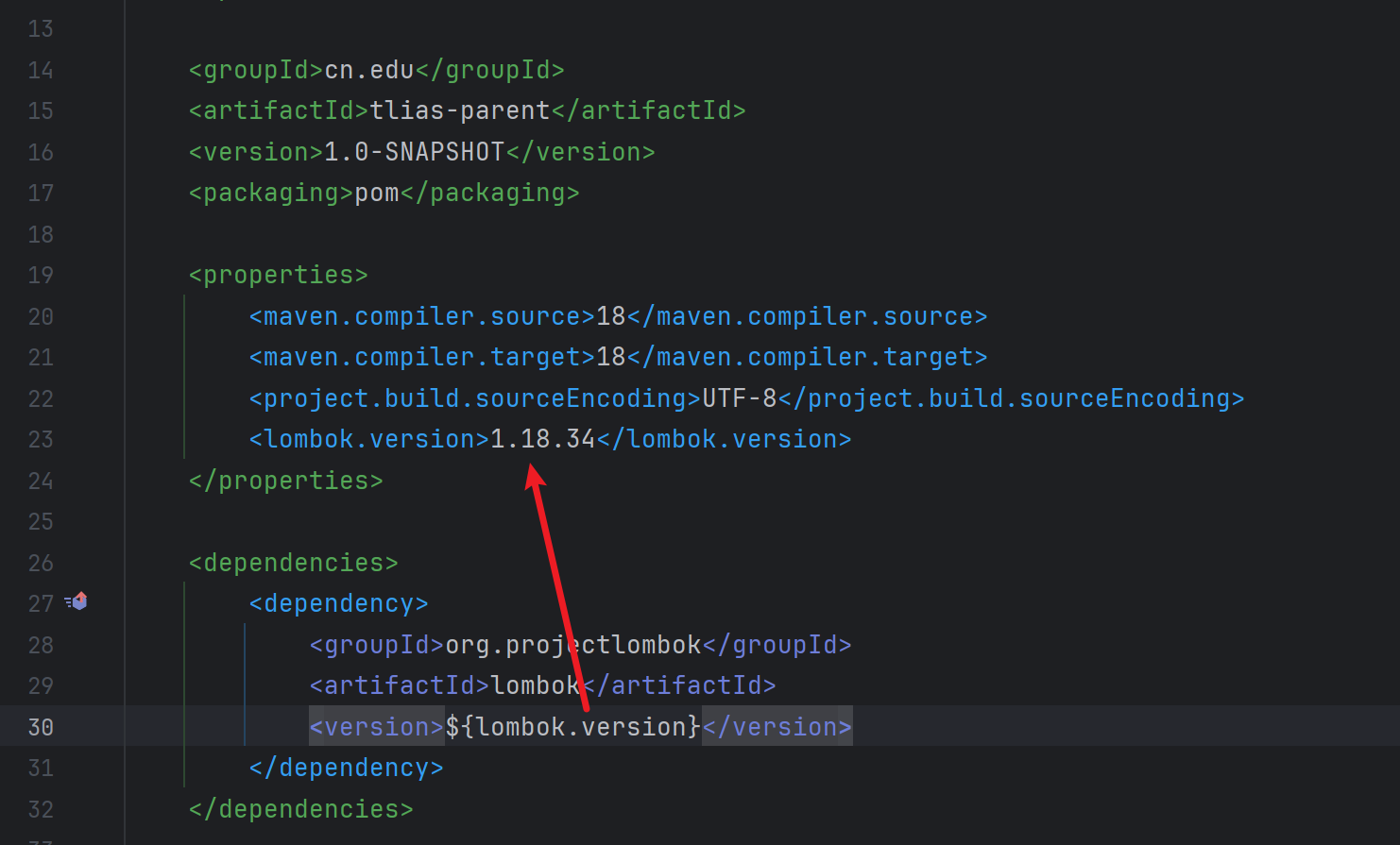
Task: Click the closing properties tag
Action: tap(285, 481)
